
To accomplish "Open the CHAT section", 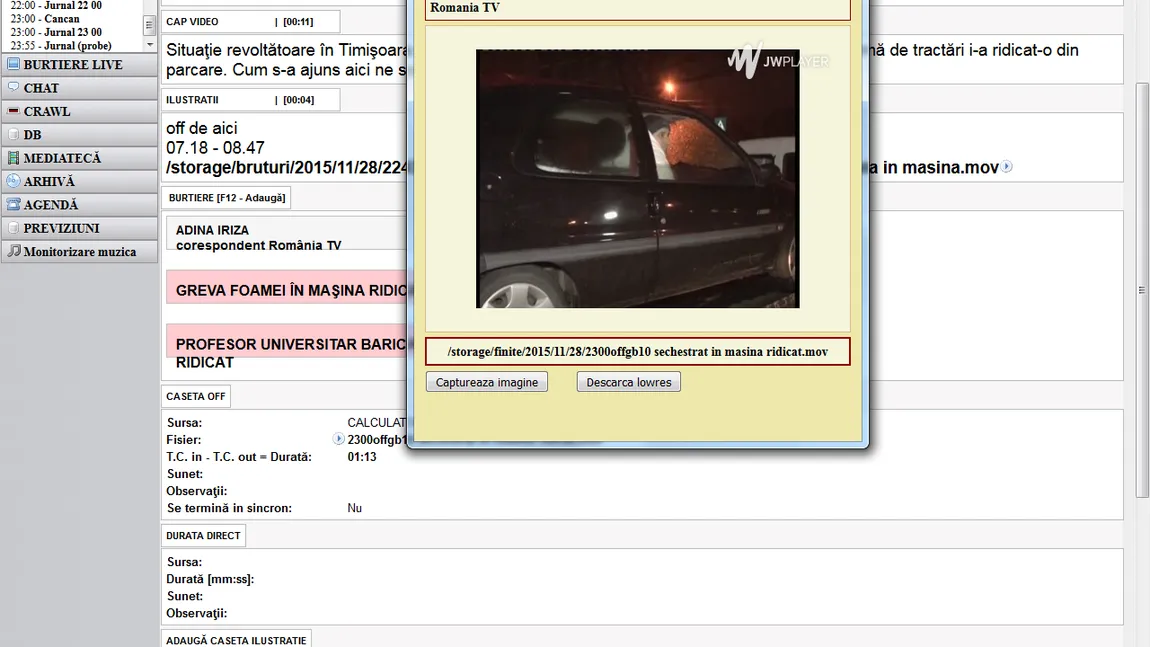I will [x=79, y=88].
